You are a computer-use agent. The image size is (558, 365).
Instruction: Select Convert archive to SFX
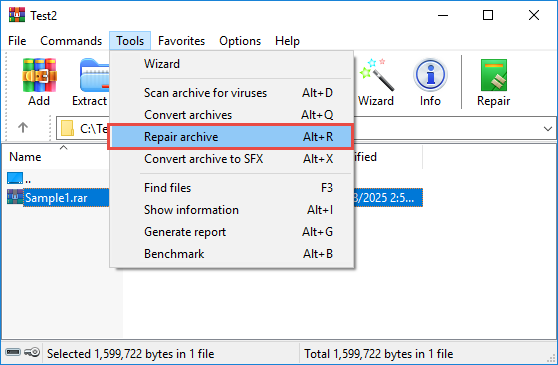232,159
